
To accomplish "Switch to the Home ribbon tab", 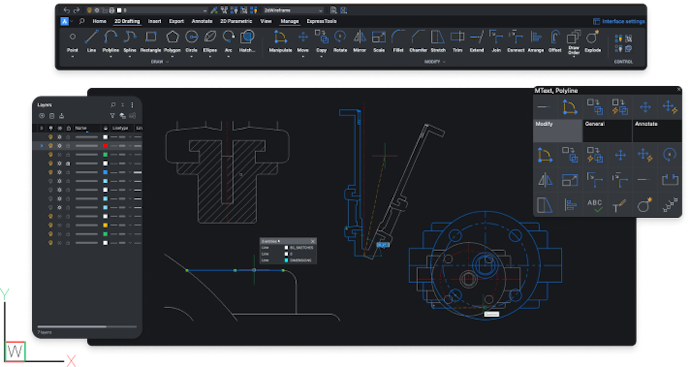I will [99, 21].
